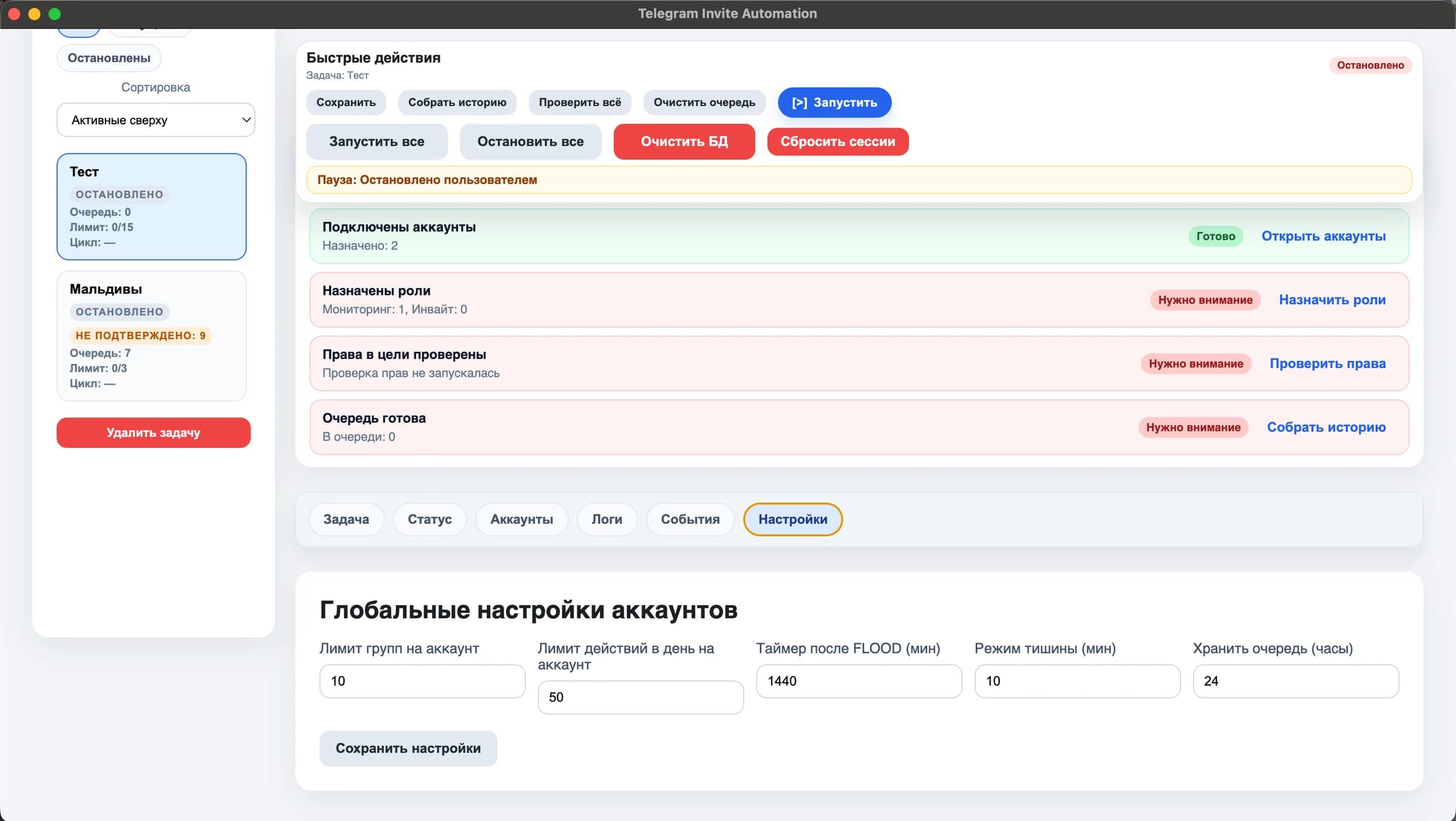
Task: Open the Открыть аккаунты link
Action: [1324, 236]
